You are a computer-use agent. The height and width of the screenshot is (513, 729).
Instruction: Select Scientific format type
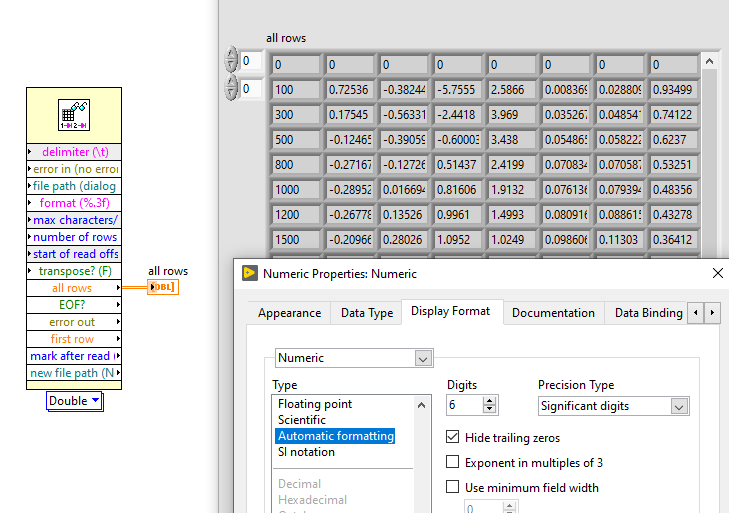[302, 420]
